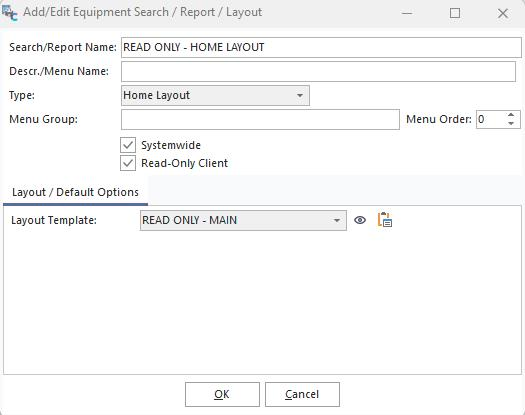Viewport: 525px width, 415px height.
Task: Switch to Layout / Default Options tab
Action: [75, 192]
